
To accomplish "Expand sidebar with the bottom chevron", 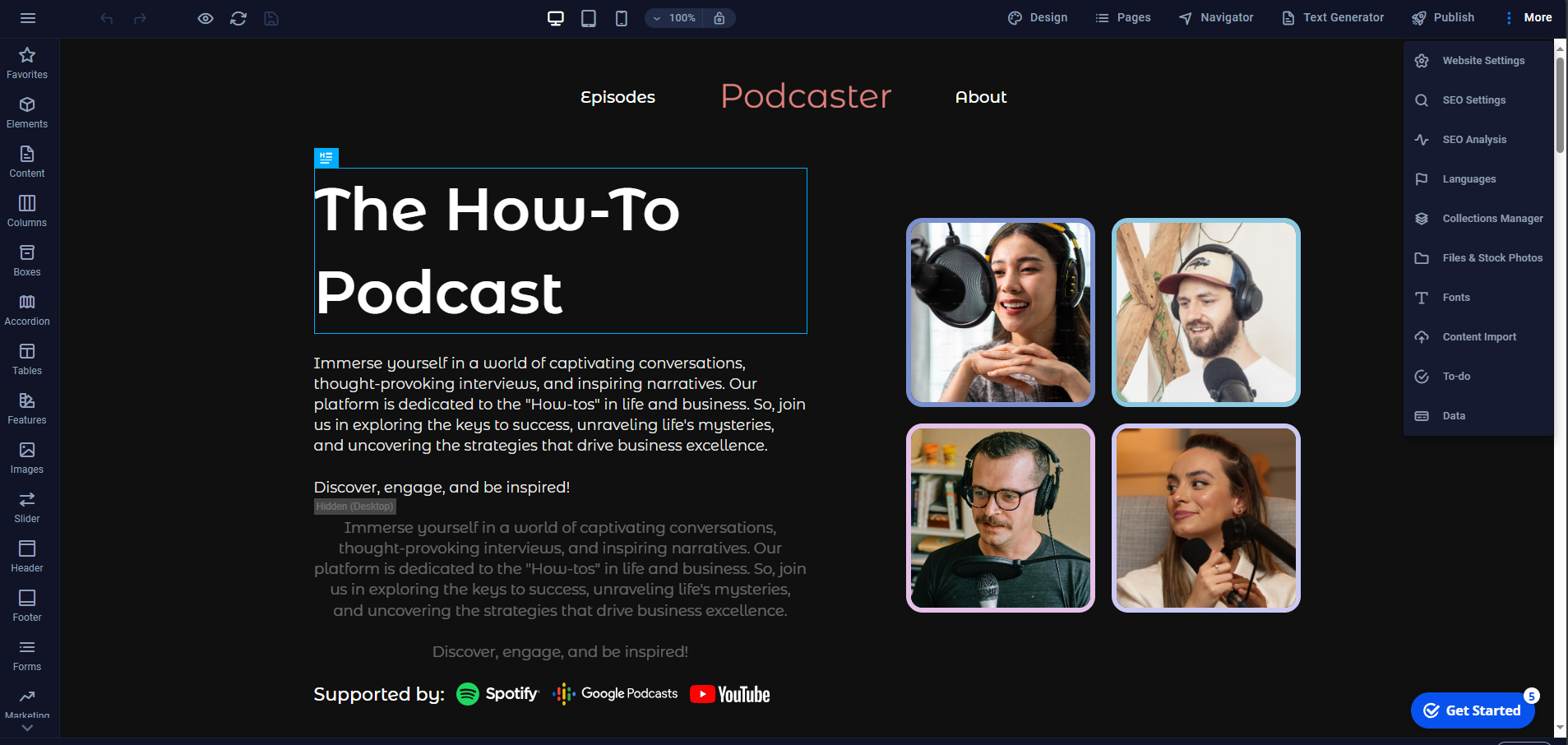I will point(27,728).
